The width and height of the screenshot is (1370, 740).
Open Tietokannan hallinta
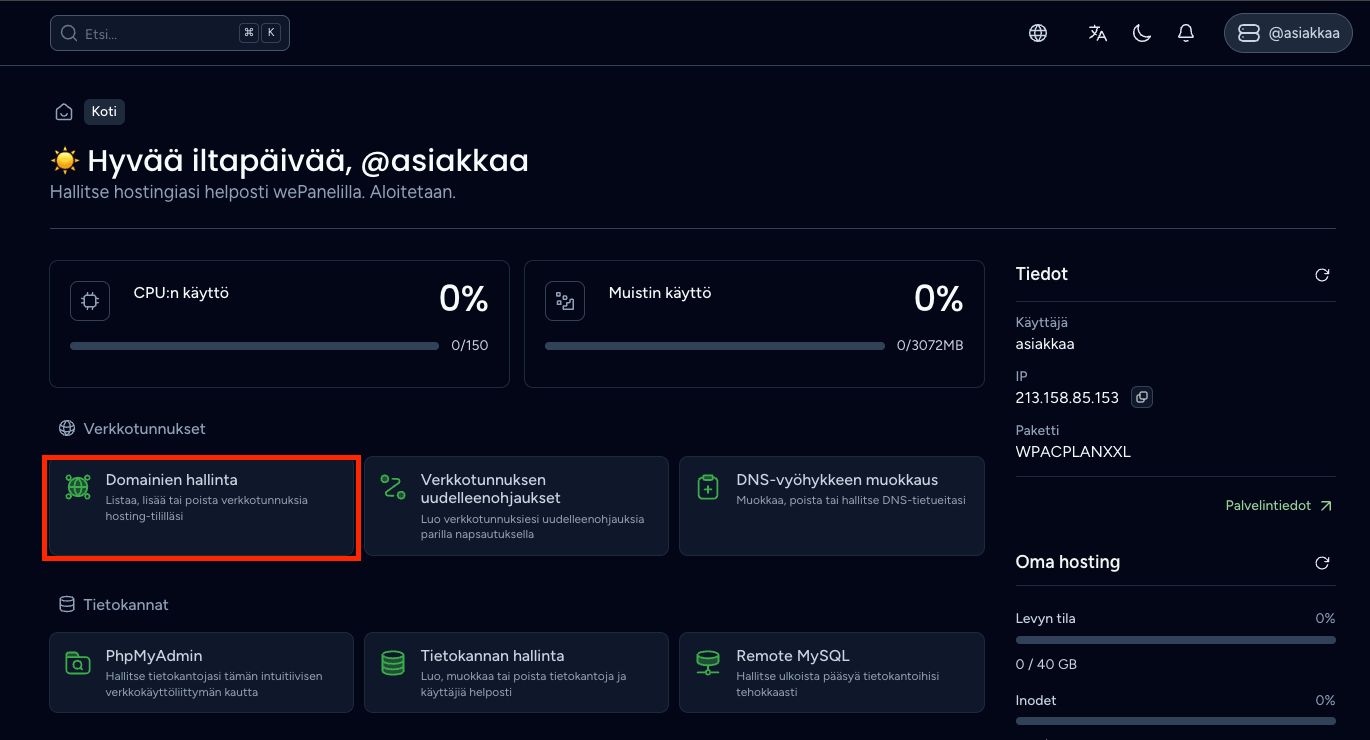[x=516, y=672]
